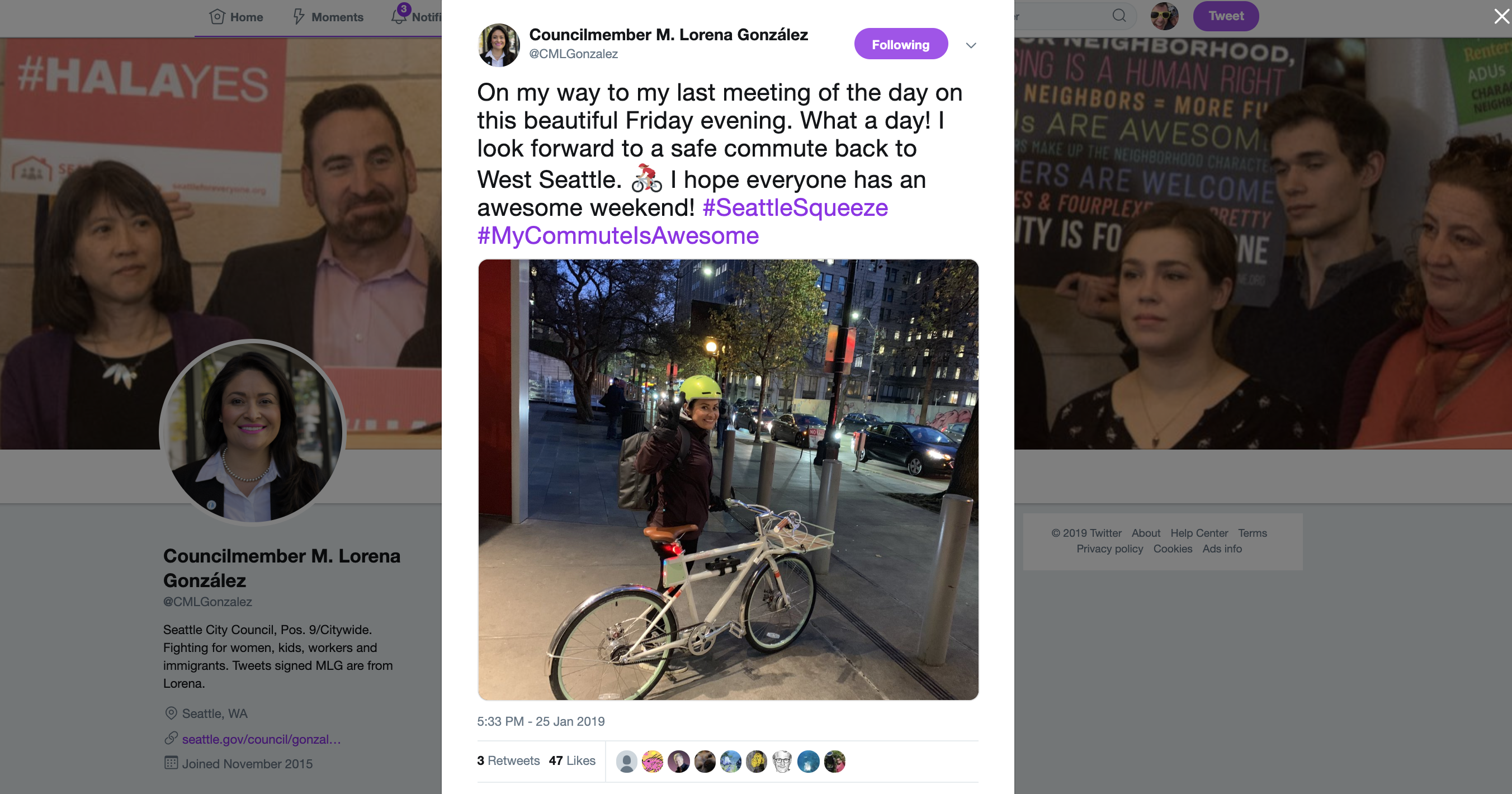Screen dimensions: 1512x794
Task: Click the search magnifier icon
Action: pos(1119,16)
